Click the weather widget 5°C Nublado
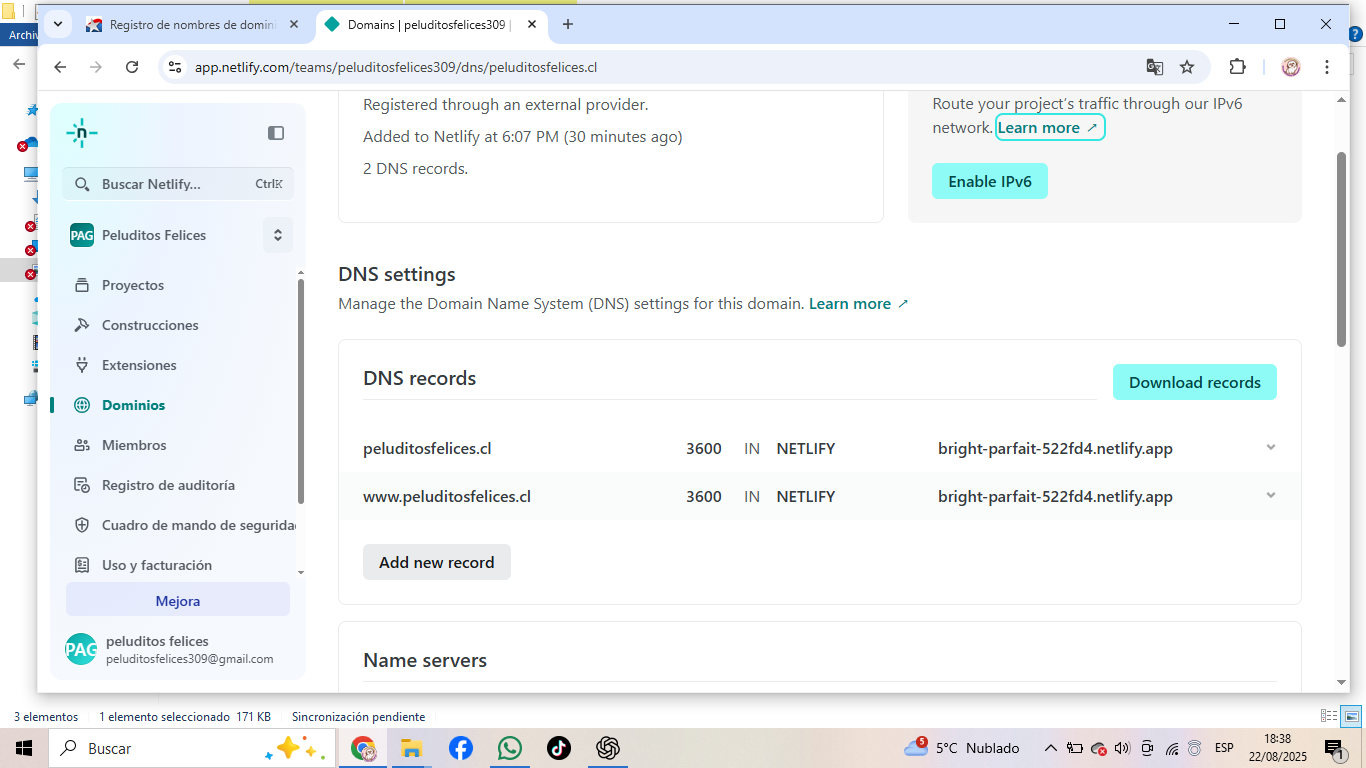 (x=962, y=748)
